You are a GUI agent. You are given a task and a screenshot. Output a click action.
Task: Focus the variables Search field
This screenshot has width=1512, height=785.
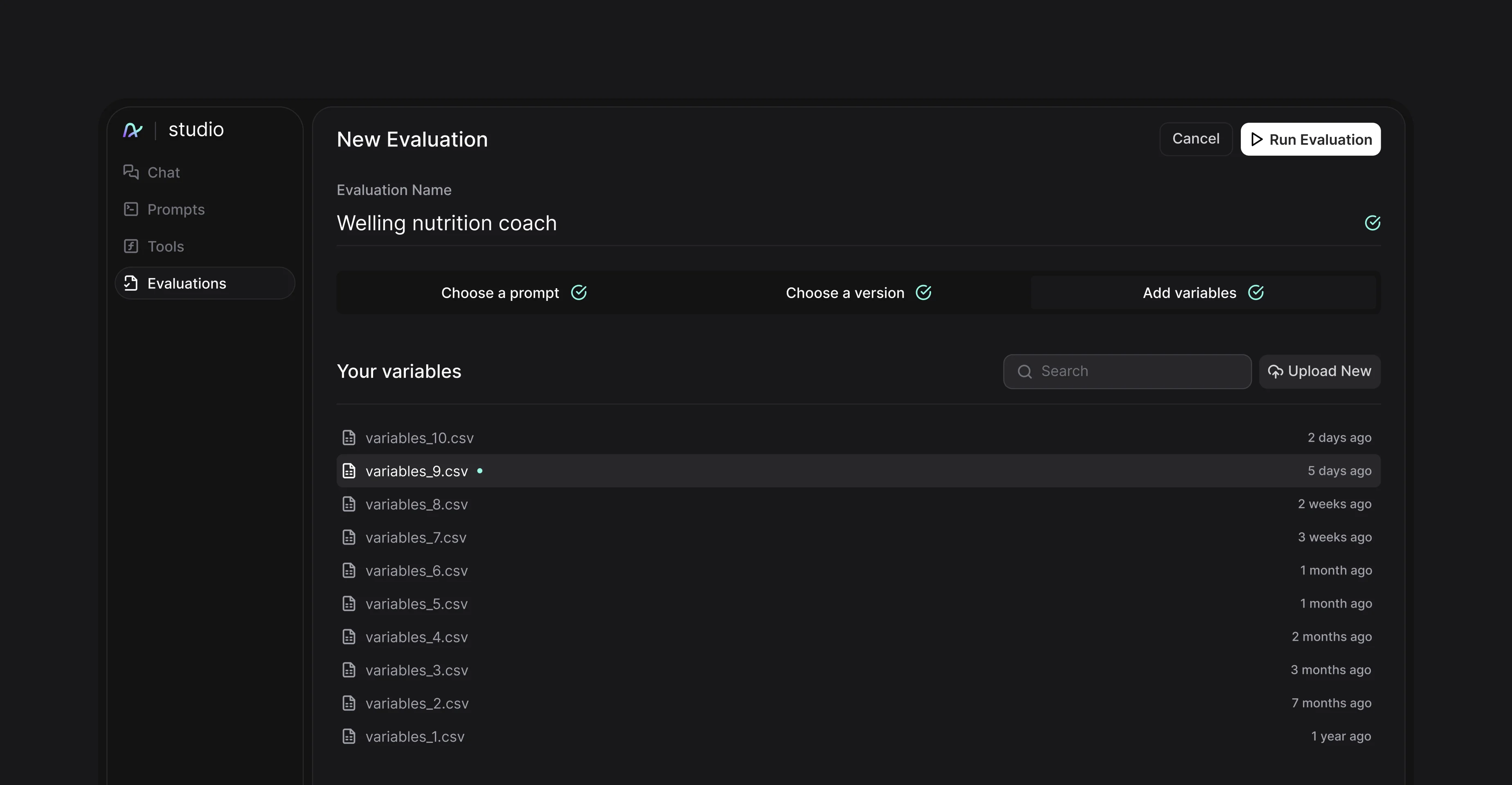pyautogui.click(x=1138, y=371)
